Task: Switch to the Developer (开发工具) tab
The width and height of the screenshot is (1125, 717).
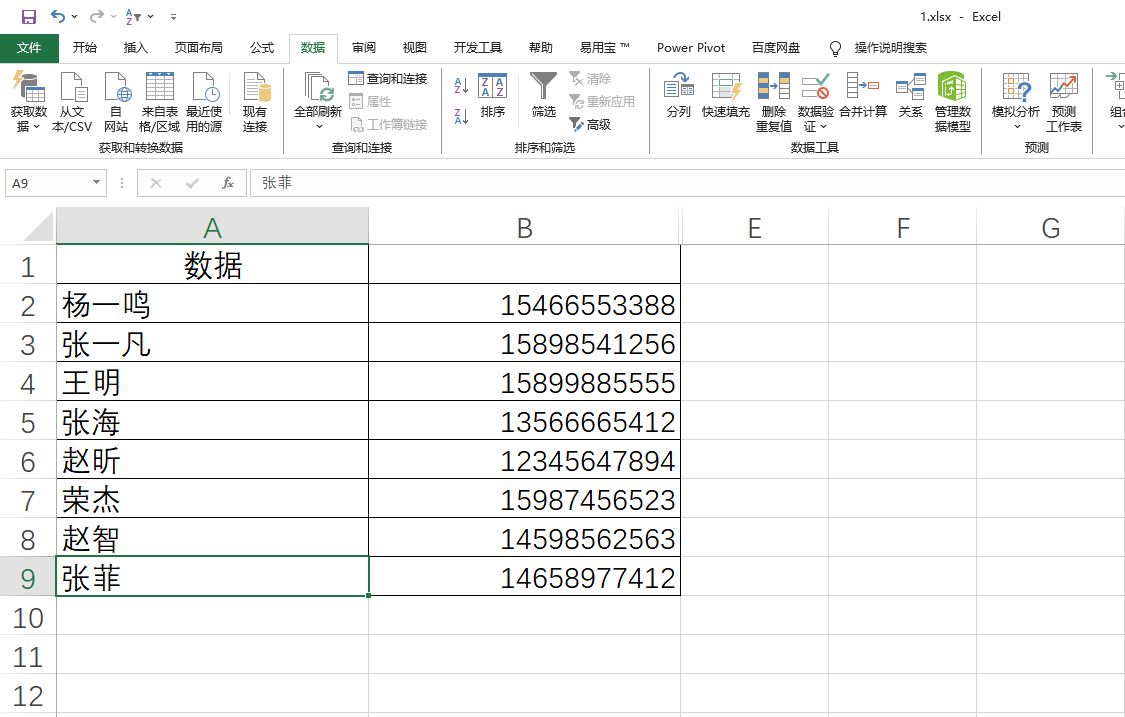Action: 478,48
